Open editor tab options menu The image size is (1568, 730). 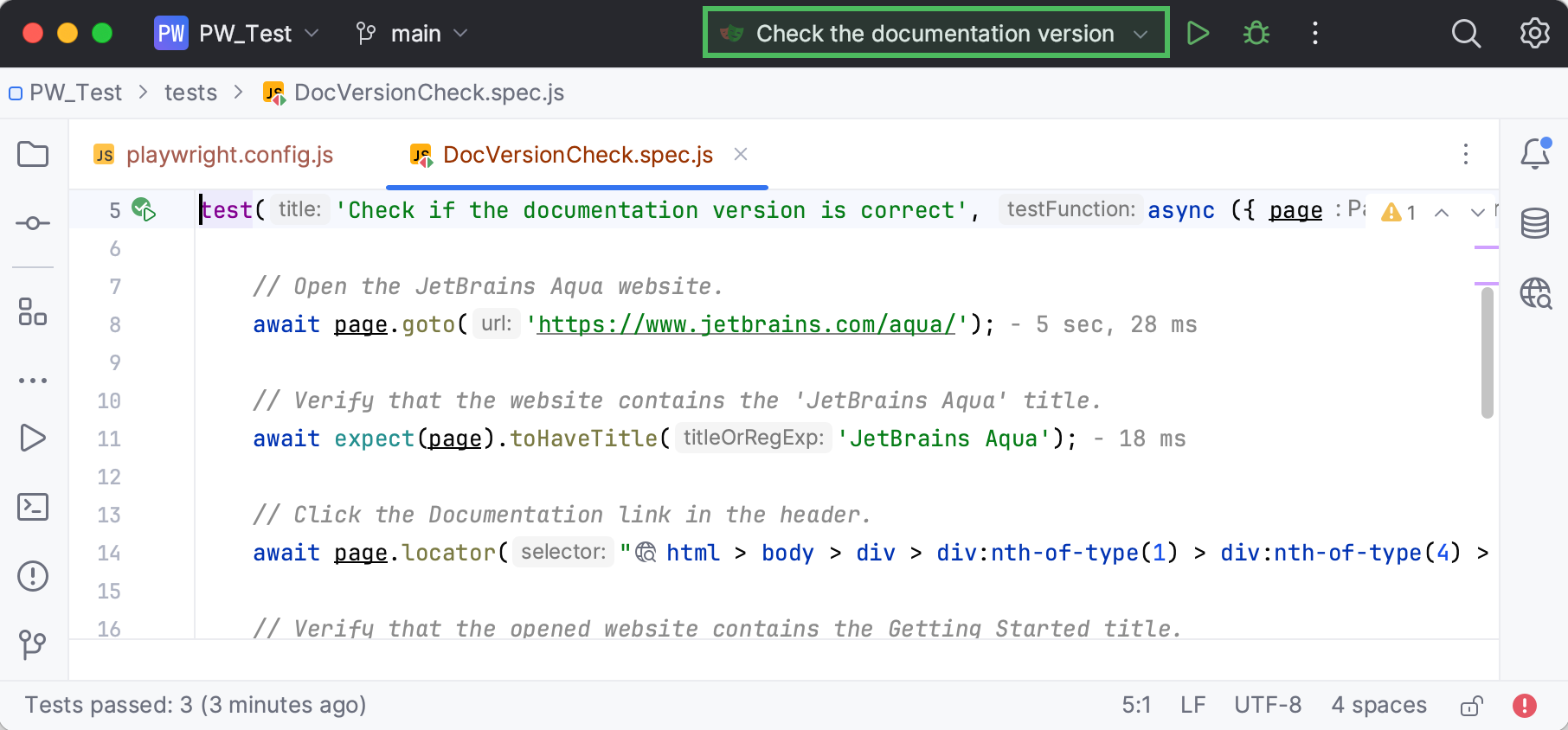(1466, 154)
